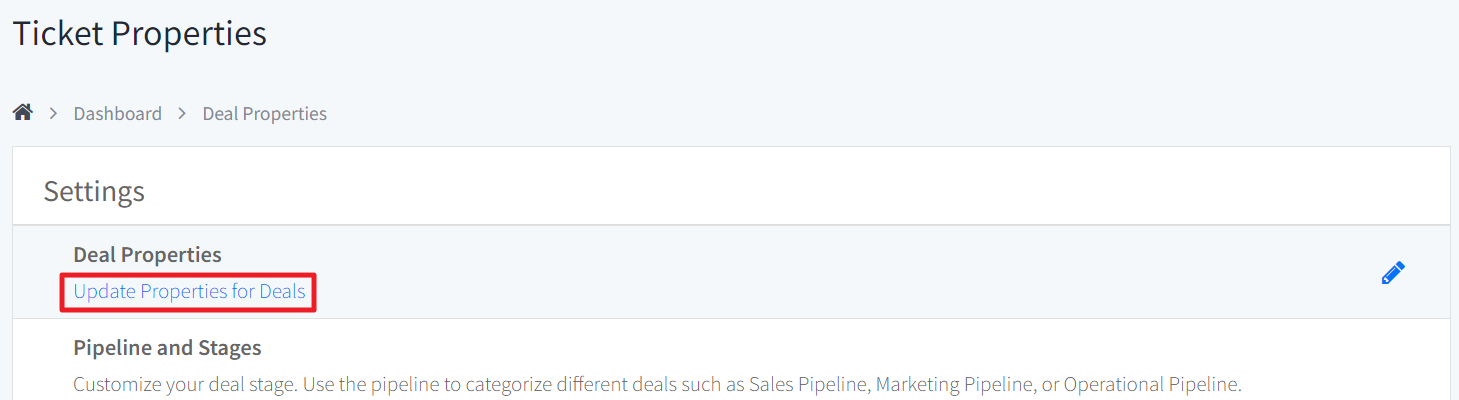The image size is (1459, 400).
Task: Click the word "Ticket" in the page title
Action: click(57, 33)
